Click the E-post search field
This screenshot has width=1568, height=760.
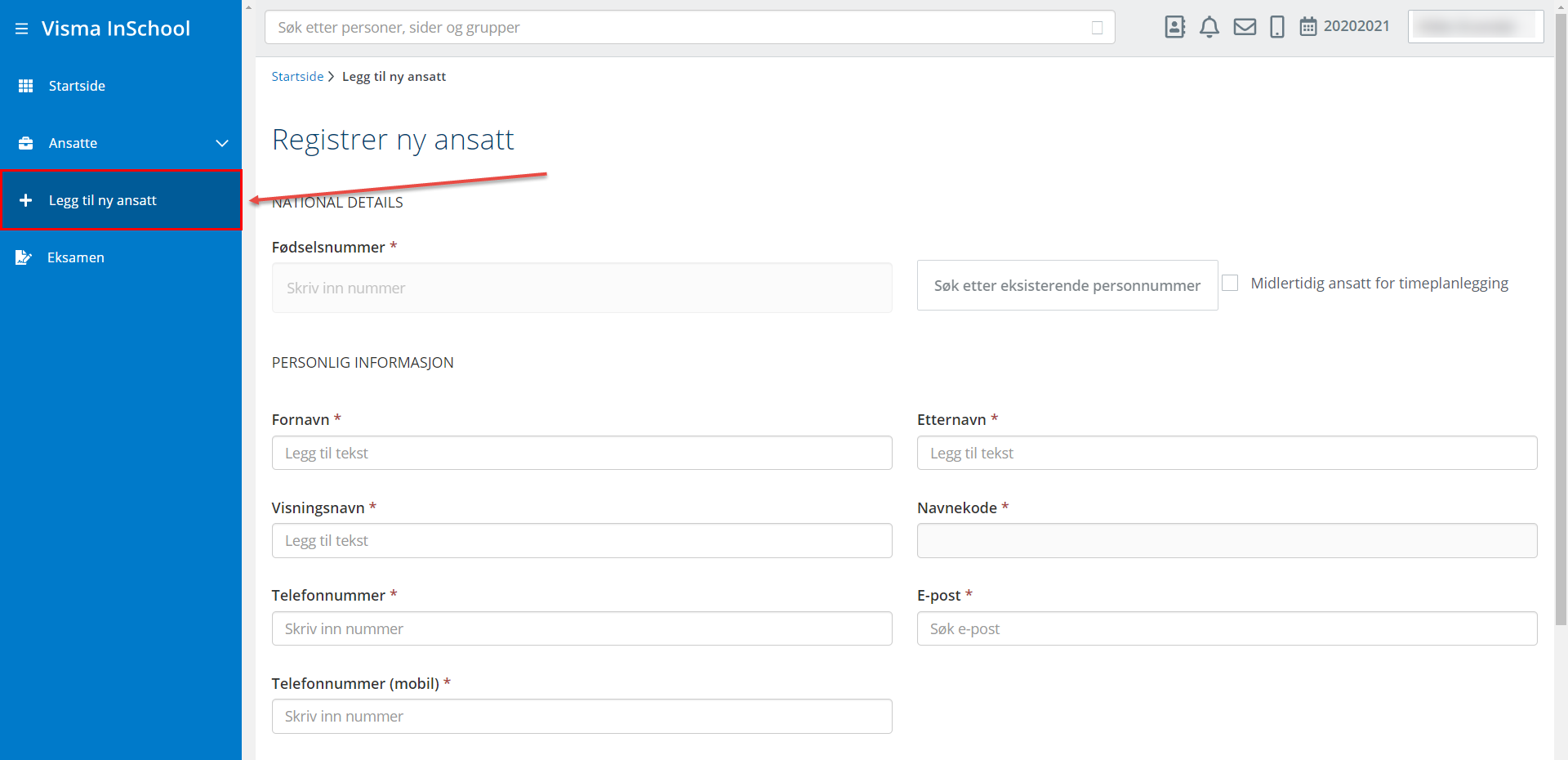[x=1227, y=628]
